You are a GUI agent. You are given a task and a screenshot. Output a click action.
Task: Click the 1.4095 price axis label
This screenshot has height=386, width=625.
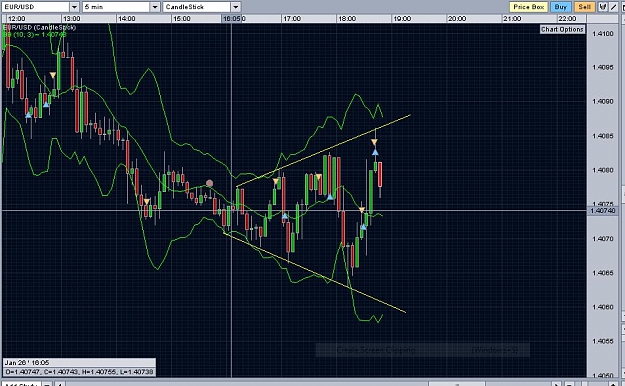(x=603, y=67)
